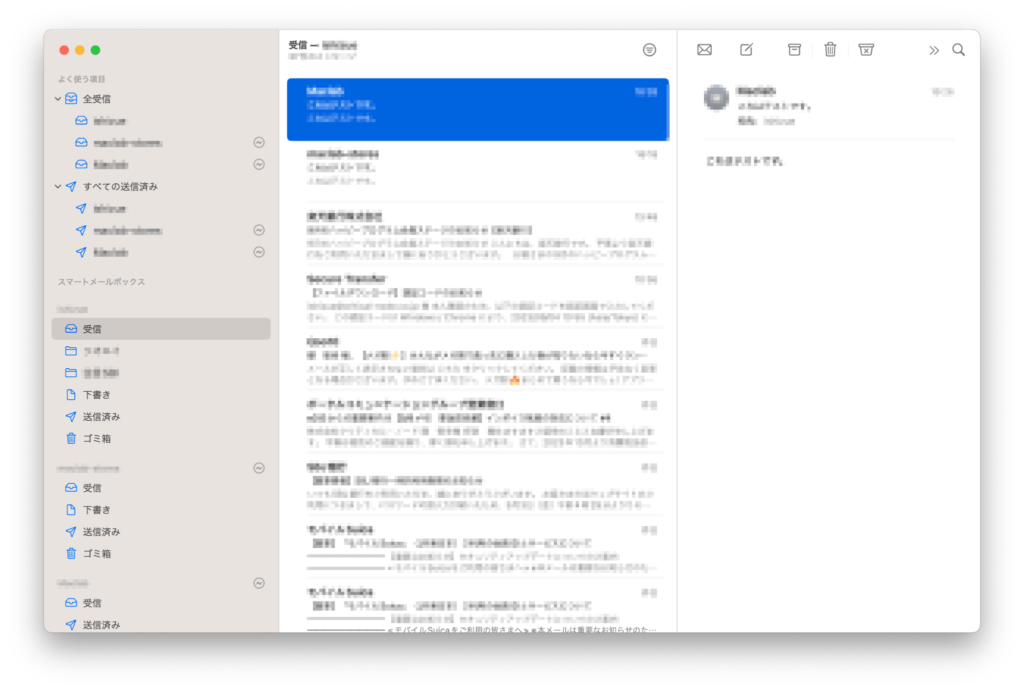Open first account inbox under 全受信

click(x=161, y=121)
